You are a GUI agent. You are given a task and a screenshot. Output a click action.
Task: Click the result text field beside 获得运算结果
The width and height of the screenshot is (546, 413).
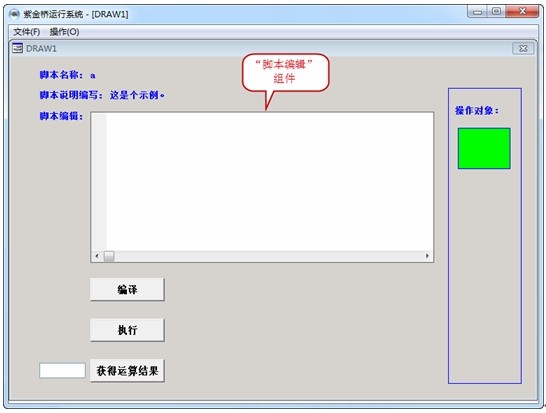click(62, 371)
